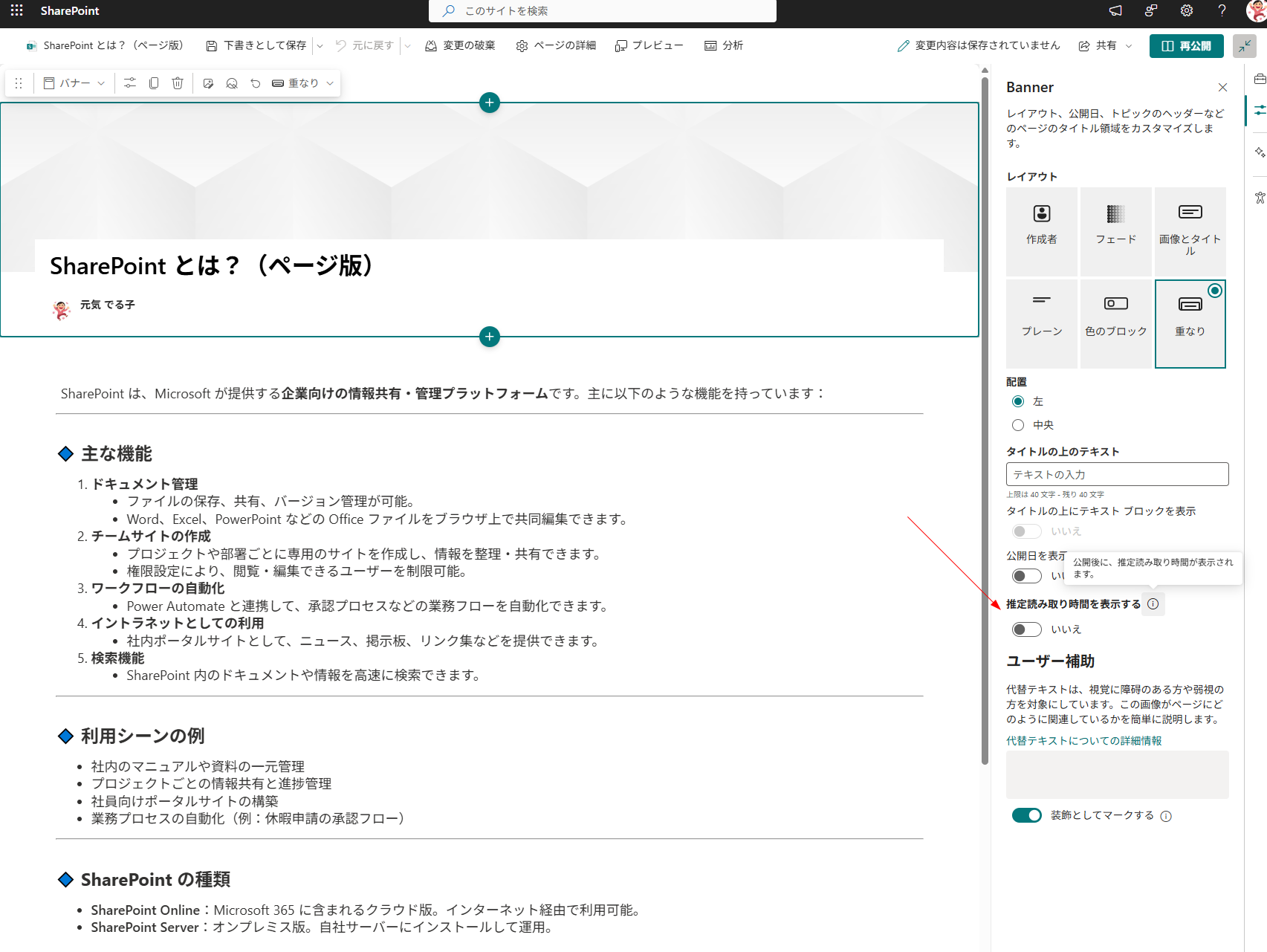Click info icon next to 装飾としてマークする
This screenshot has height=952, width=1267.
coord(1166,816)
